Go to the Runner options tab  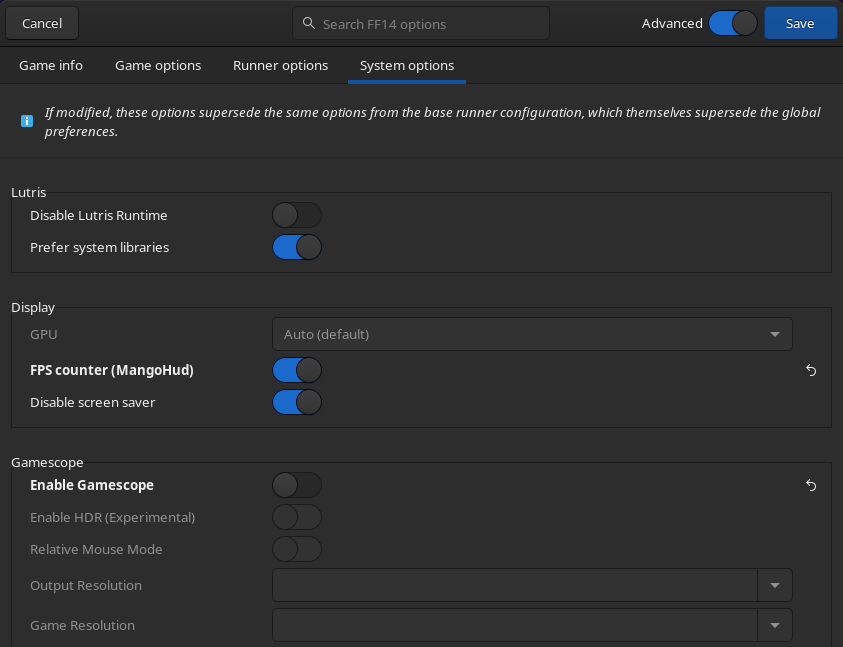[x=280, y=65]
